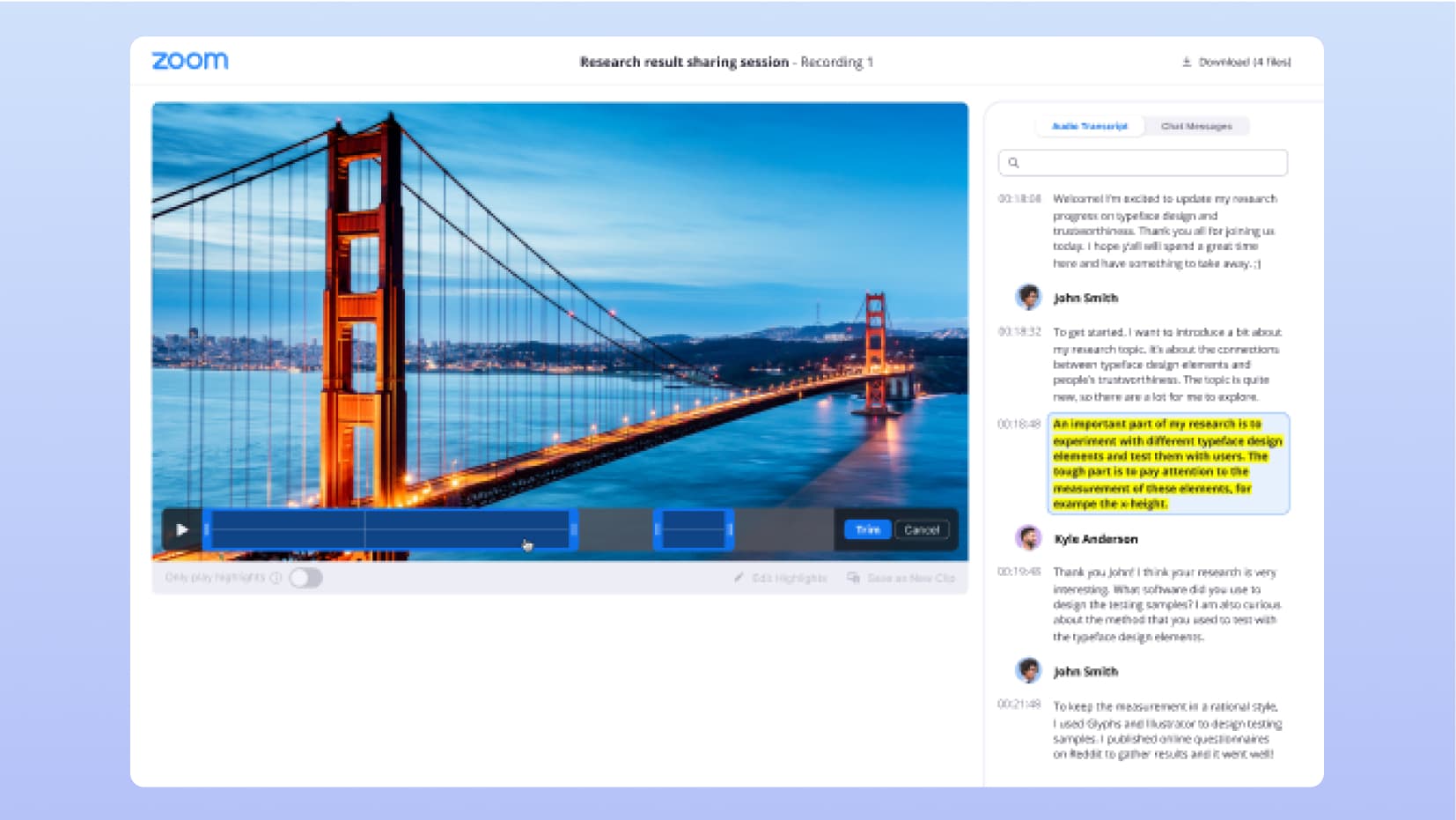Click the pencil icon for Edit Highlights
This screenshot has width=1456, height=820.
(x=739, y=578)
